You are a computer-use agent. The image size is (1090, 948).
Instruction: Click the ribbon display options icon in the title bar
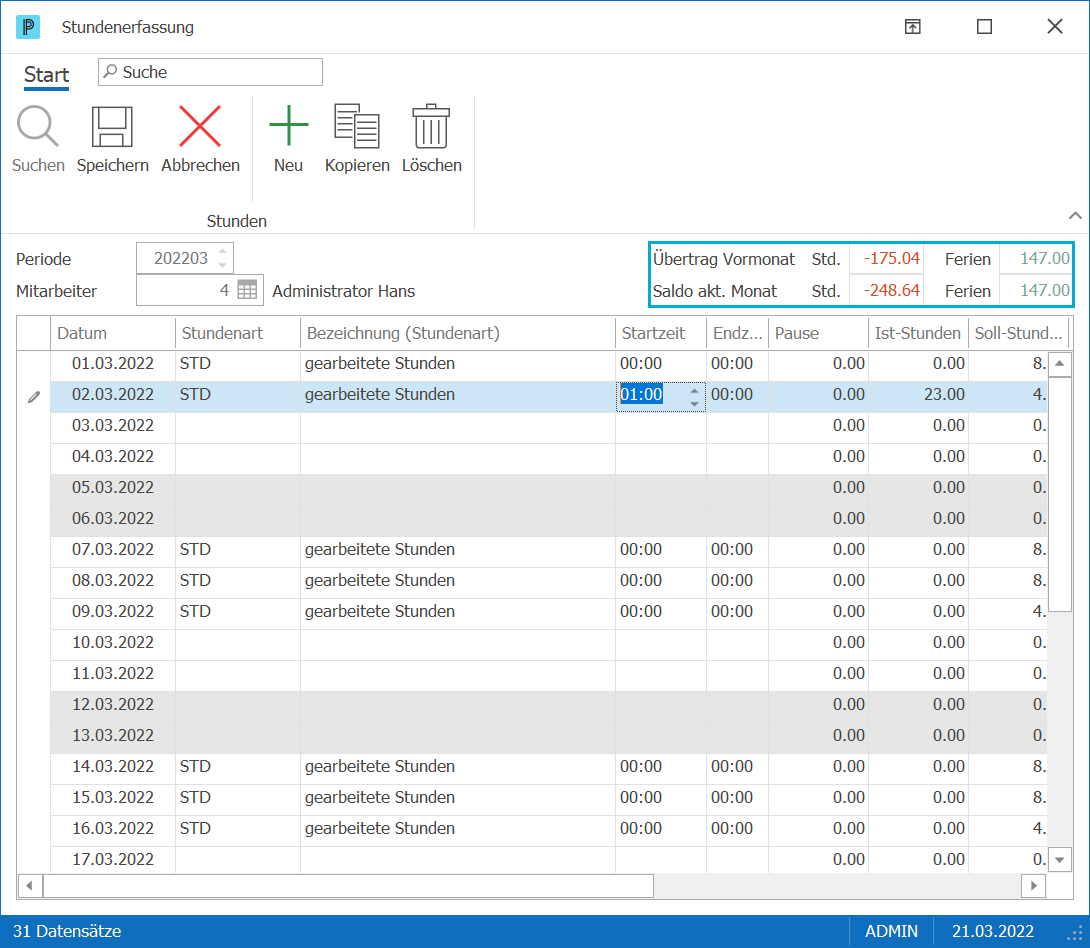[912, 26]
